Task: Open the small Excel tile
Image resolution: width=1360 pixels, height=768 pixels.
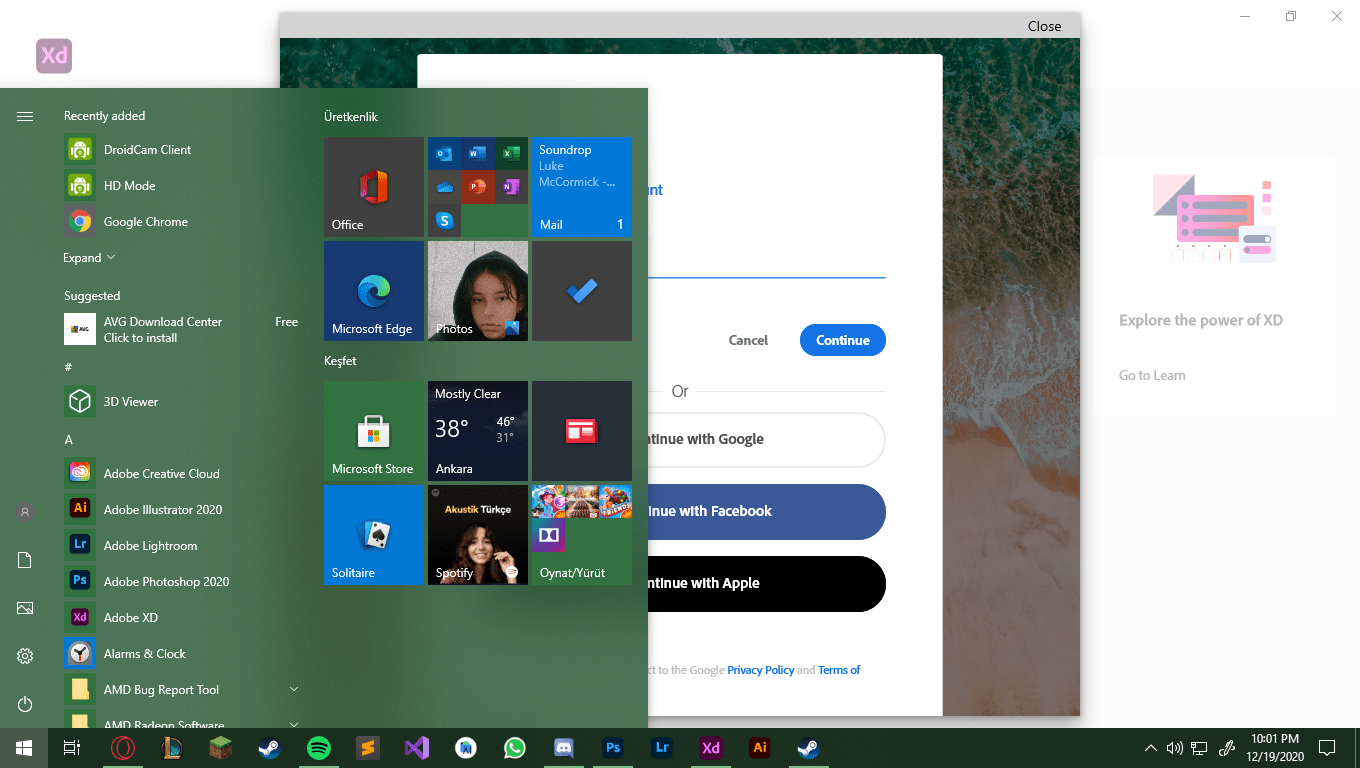Action: pyautogui.click(x=511, y=153)
